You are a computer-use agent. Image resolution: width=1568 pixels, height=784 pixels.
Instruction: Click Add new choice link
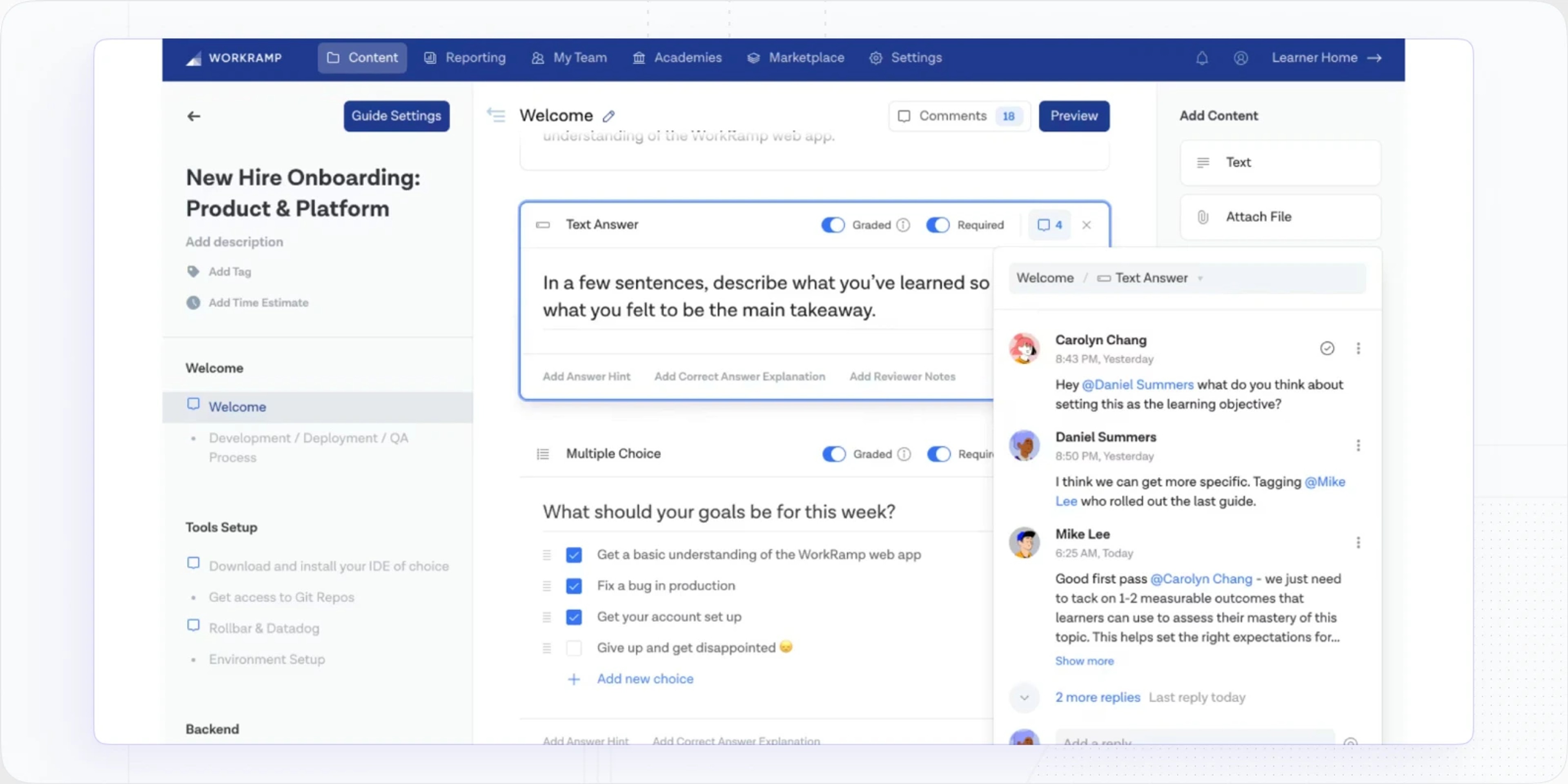click(x=645, y=679)
